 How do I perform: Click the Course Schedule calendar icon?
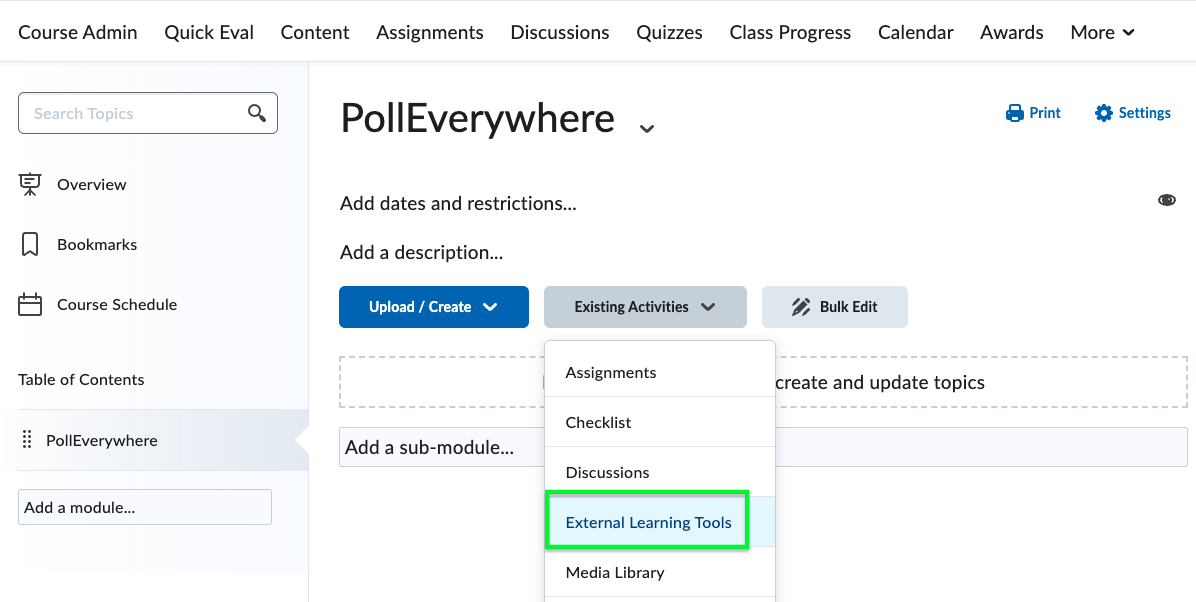tap(30, 304)
